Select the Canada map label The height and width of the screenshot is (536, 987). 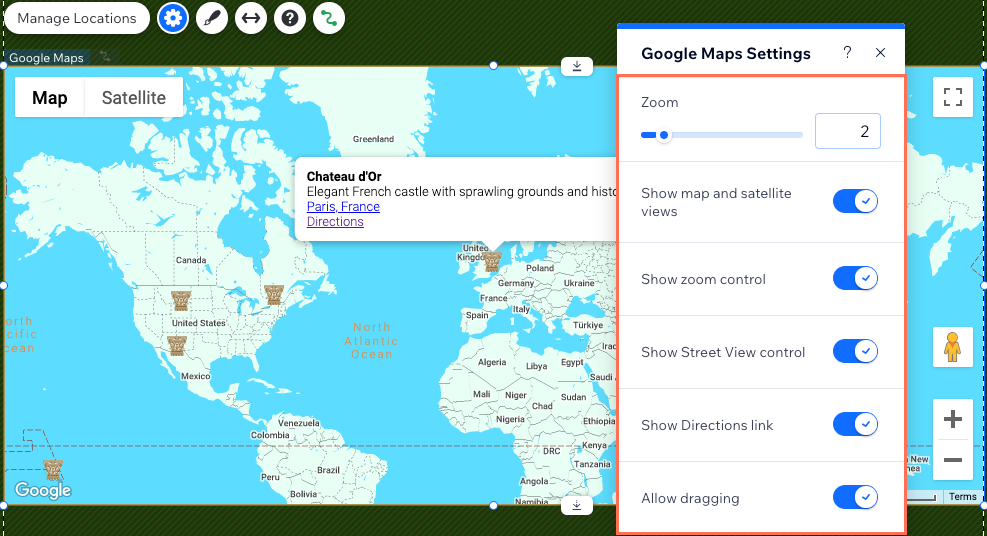pyautogui.click(x=191, y=260)
